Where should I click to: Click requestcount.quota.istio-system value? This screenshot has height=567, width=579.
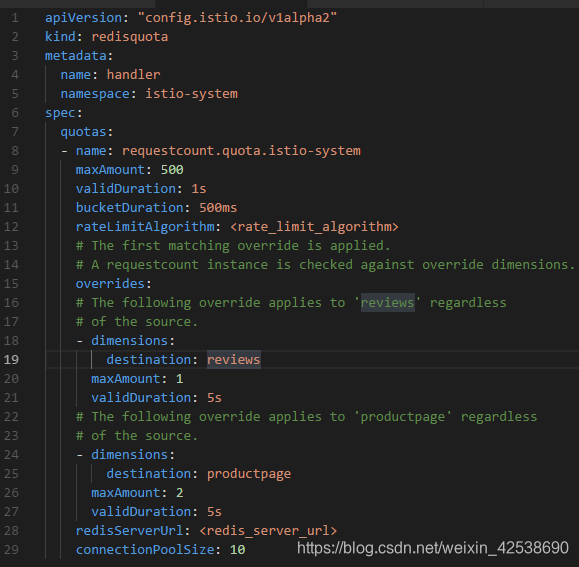click(241, 151)
